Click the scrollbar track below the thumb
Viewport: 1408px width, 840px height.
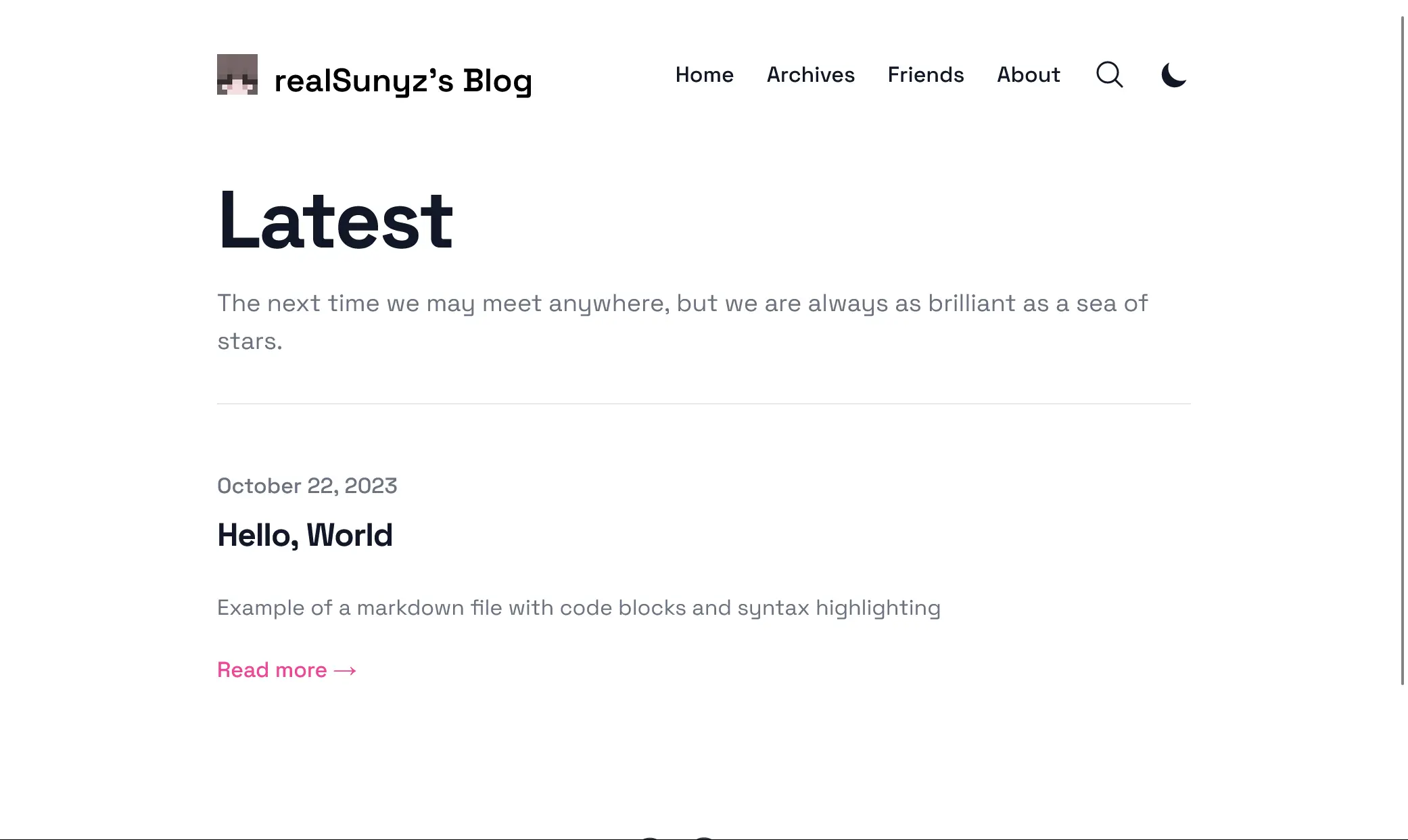coord(1403,757)
